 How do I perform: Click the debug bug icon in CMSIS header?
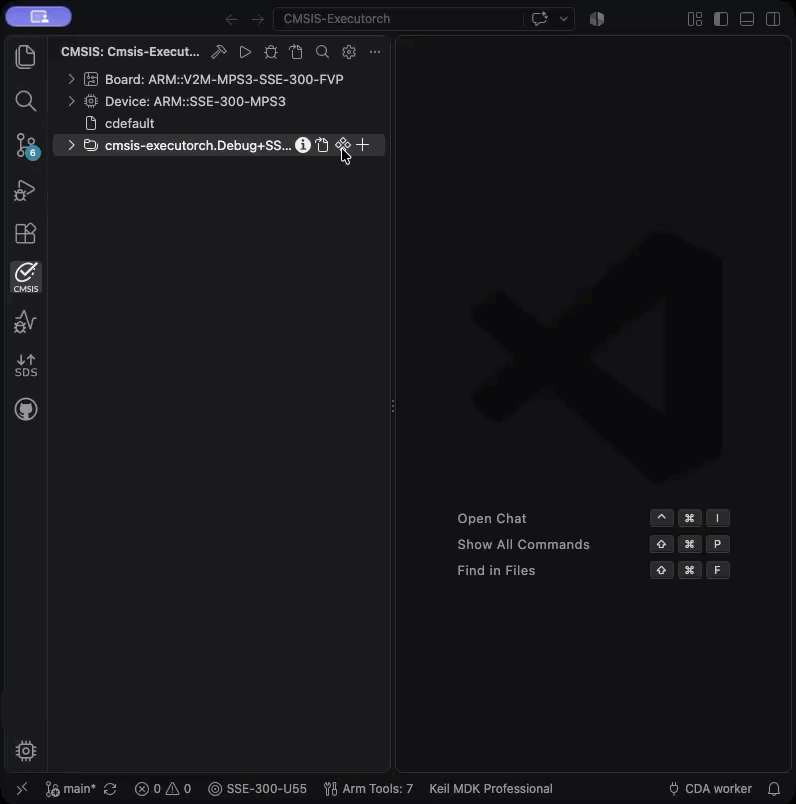tap(271, 52)
